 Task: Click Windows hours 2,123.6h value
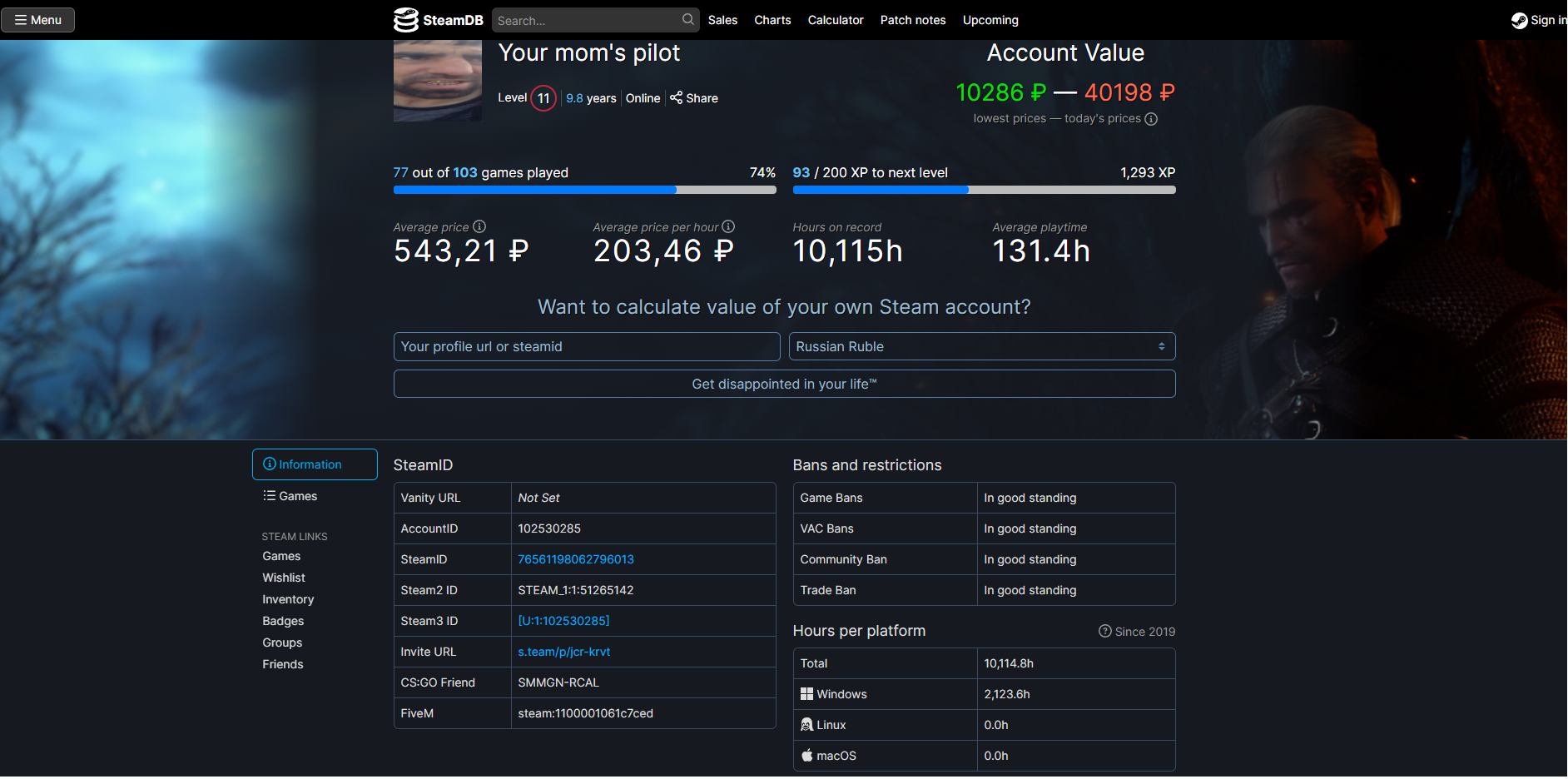pyautogui.click(x=1007, y=694)
